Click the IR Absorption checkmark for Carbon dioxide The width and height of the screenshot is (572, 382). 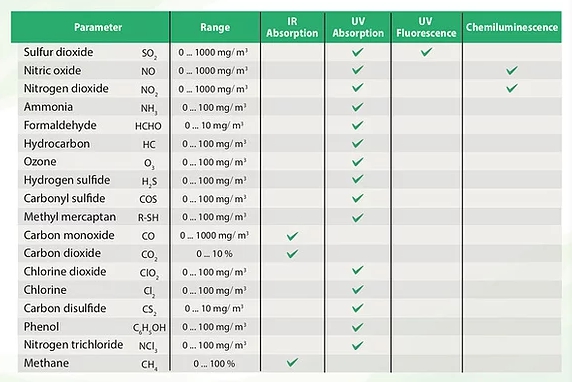[292, 254]
